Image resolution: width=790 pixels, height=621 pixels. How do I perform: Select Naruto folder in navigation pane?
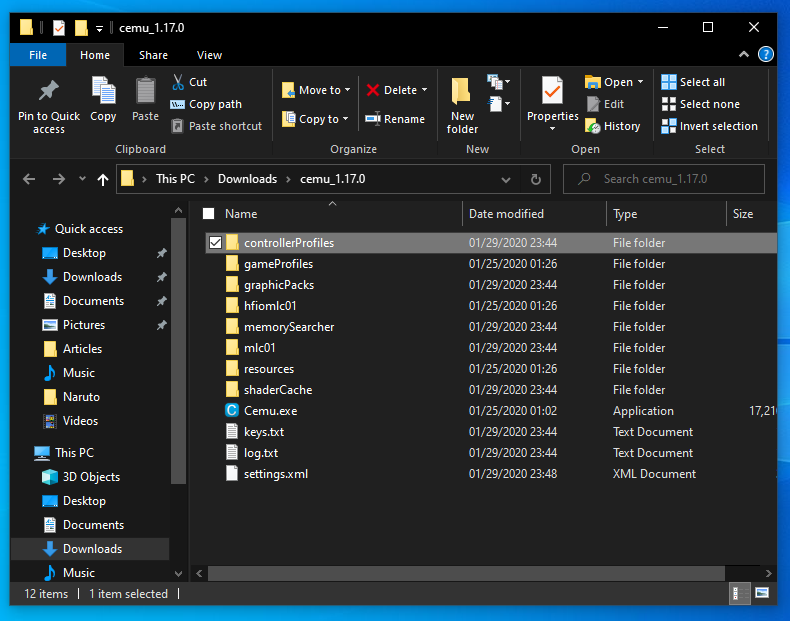point(81,397)
